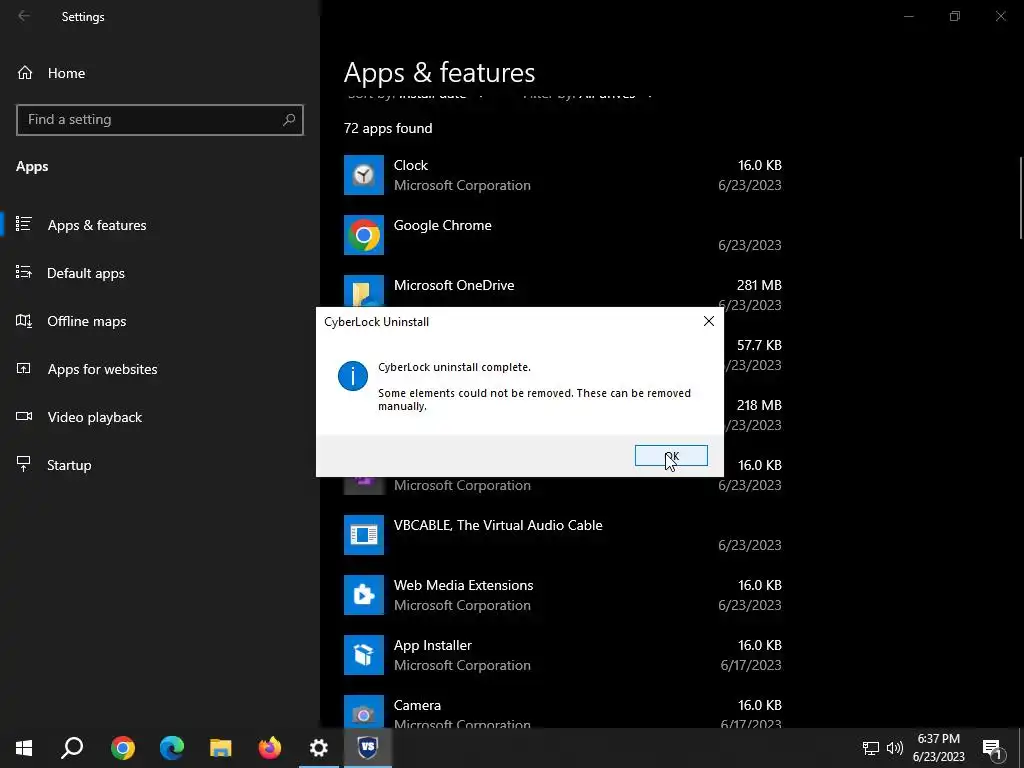The height and width of the screenshot is (768, 1024).
Task: Select the Clock app entry name
Action: [411, 165]
